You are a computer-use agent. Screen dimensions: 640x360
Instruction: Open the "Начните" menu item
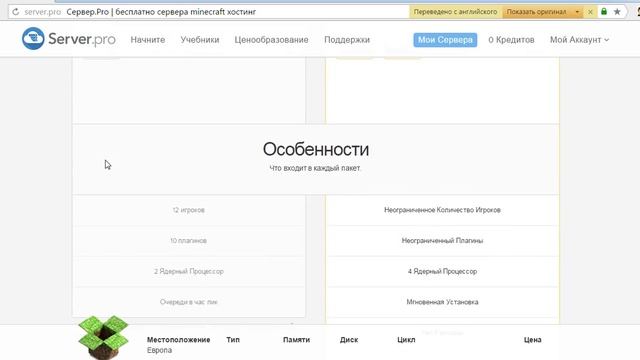148,40
